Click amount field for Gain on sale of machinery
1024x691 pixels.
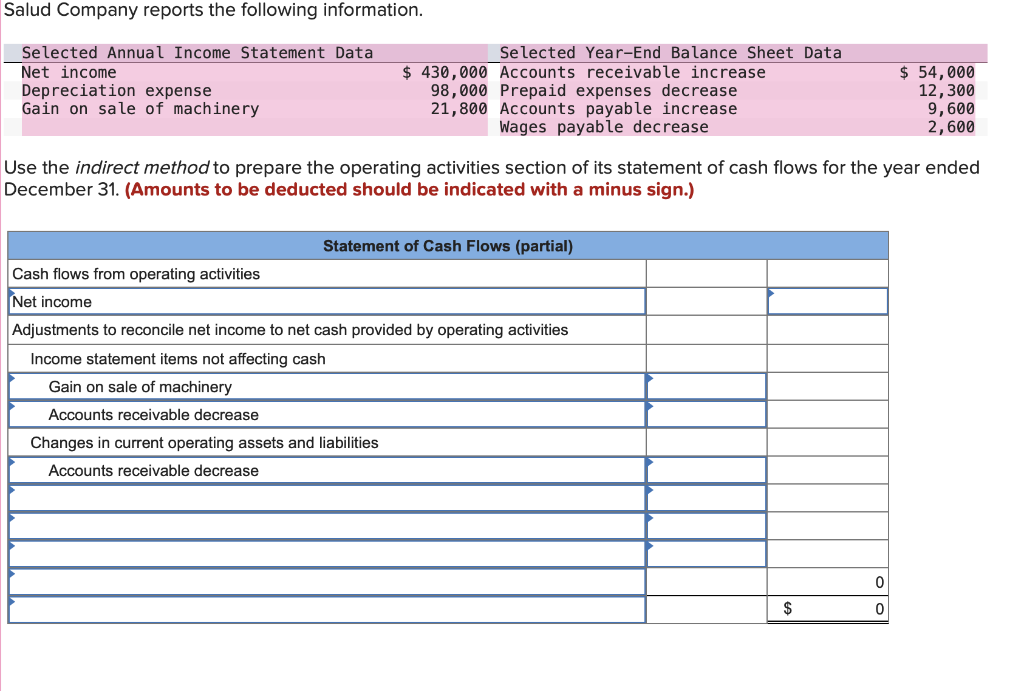coord(707,387)
